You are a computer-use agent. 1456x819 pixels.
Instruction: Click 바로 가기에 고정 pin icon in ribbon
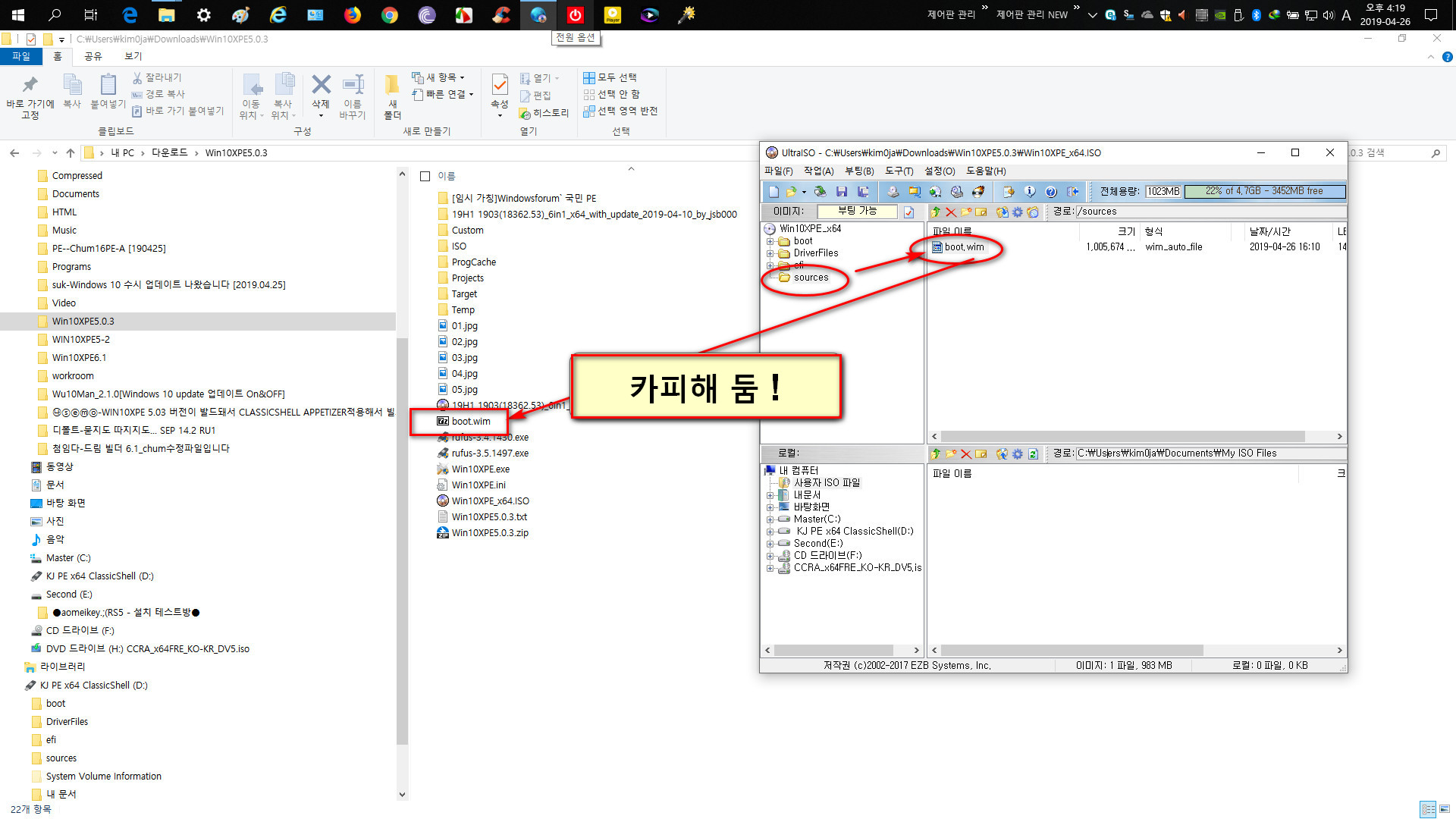pos(30,85)
